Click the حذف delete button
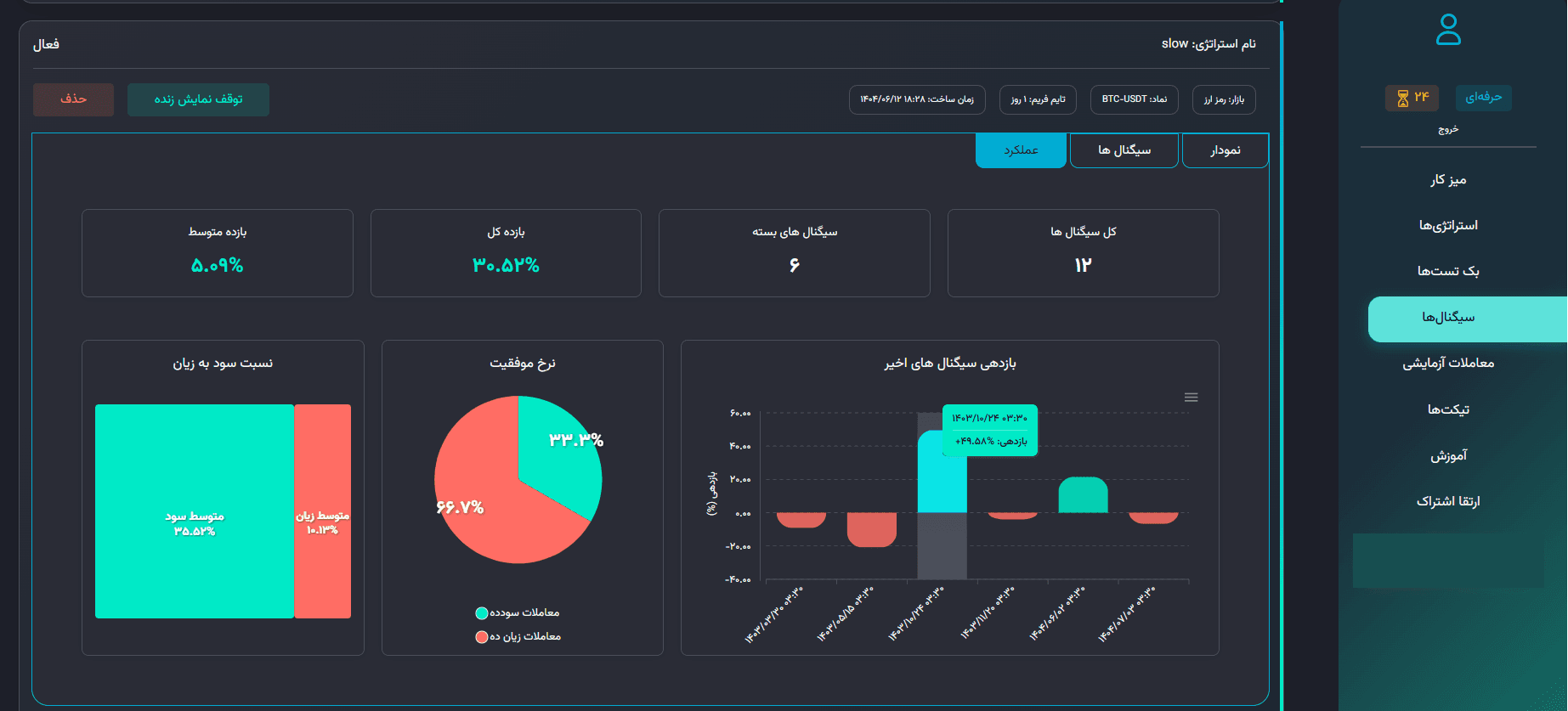 pyautogui.click(x=73, y=99)
